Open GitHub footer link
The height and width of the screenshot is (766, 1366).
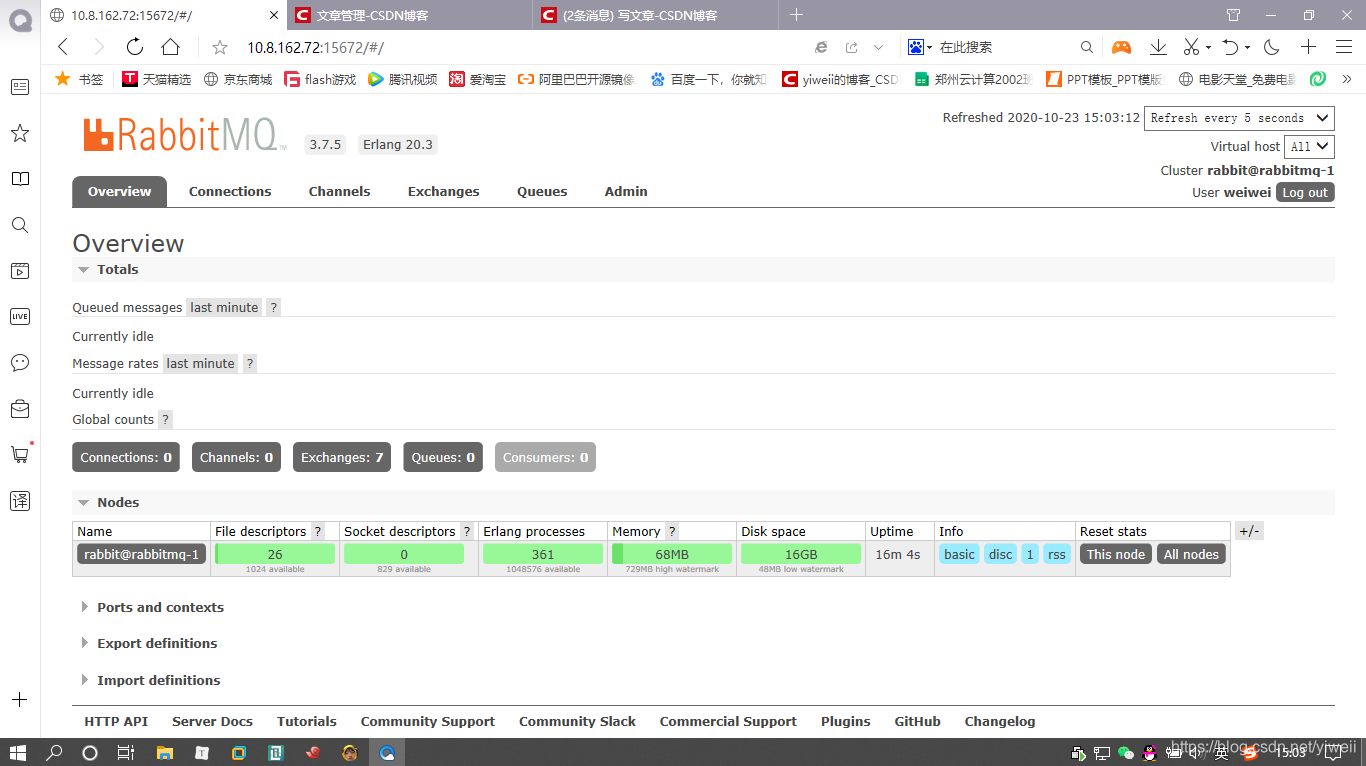point(917,722)
